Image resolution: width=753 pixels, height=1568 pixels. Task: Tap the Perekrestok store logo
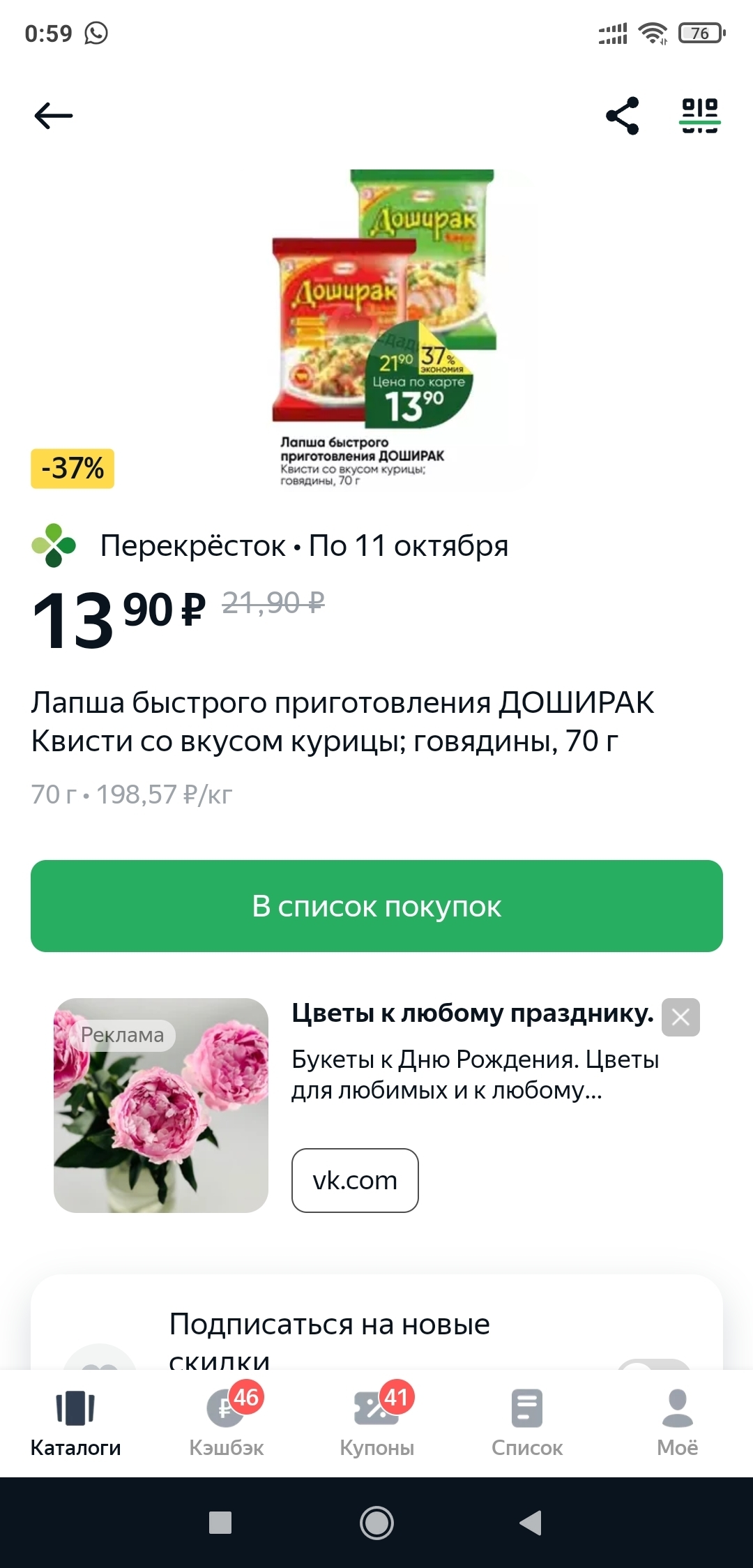(x=54, y=545)
